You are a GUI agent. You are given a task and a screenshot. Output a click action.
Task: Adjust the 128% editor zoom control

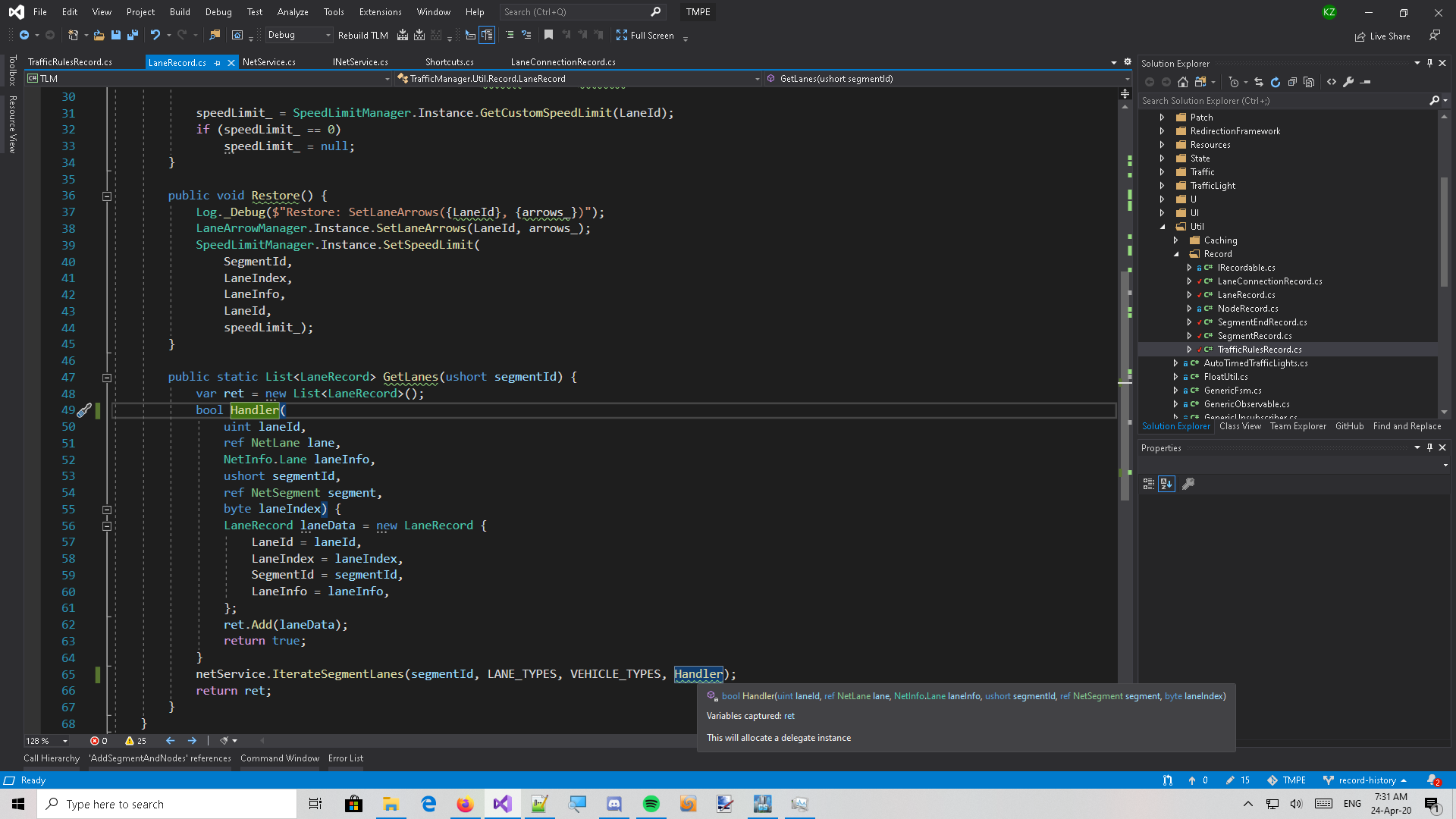tap(45, 741)
